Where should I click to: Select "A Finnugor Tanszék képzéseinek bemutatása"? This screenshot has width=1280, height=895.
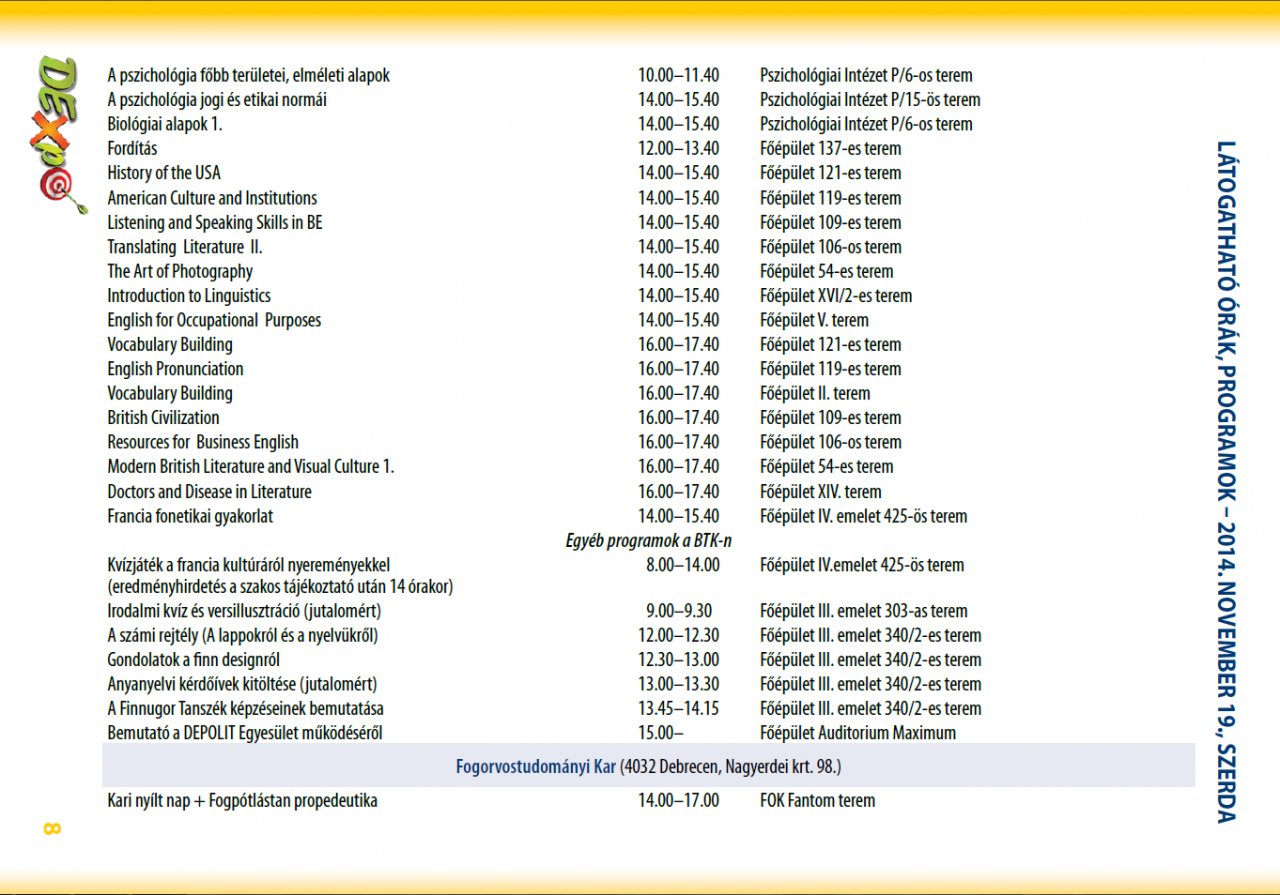246,709
